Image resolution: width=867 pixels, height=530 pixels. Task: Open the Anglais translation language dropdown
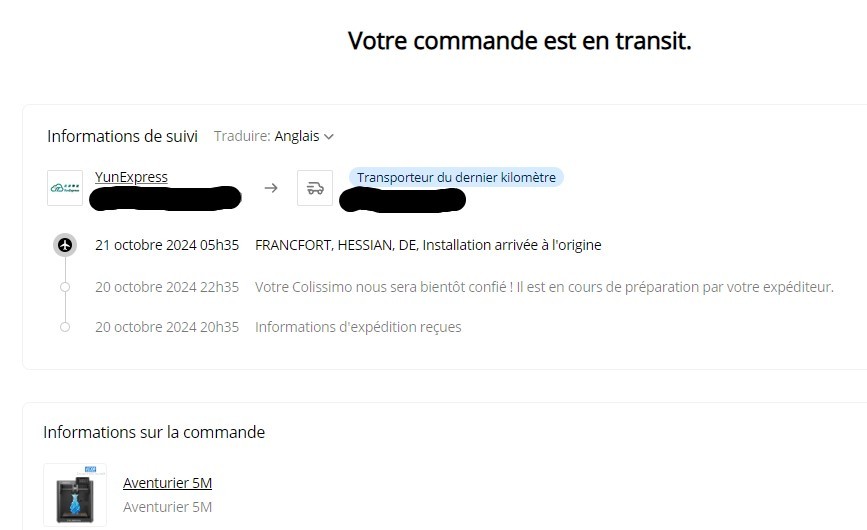(304, 136)
